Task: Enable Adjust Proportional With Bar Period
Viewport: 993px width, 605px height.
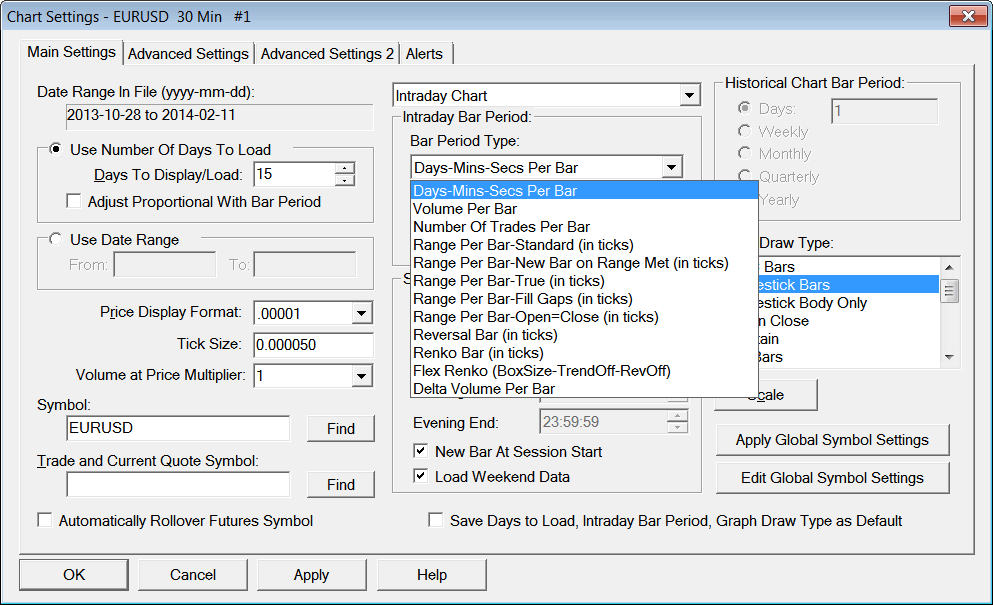Action: pyautogui.click(x=73, y=201)
